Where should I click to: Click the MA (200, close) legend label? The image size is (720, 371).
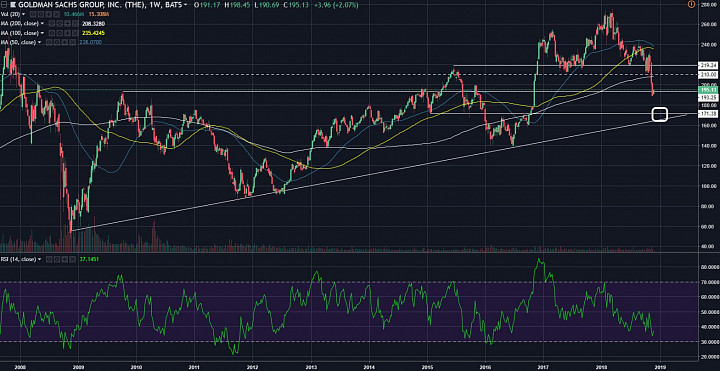19,24
